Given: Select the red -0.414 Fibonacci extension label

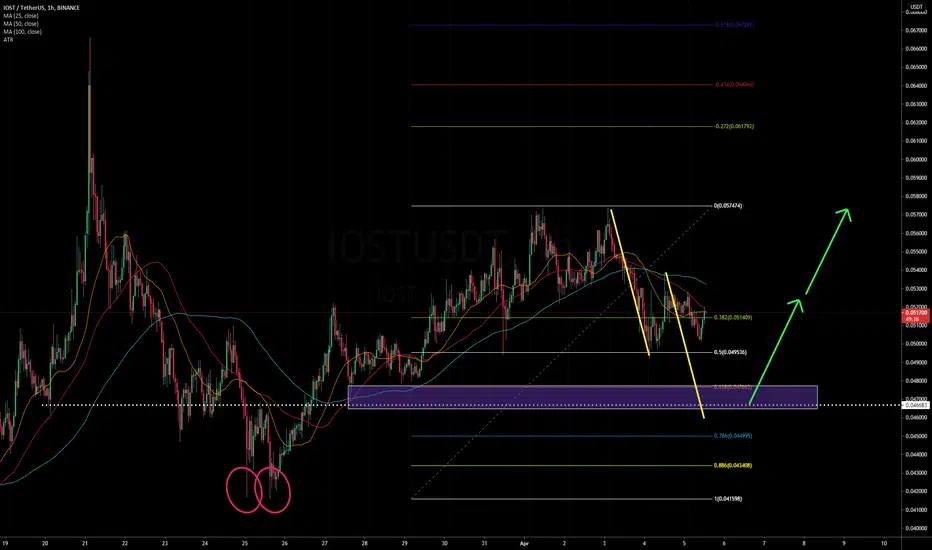Looking at the screenshot, I should pos(734,85).
